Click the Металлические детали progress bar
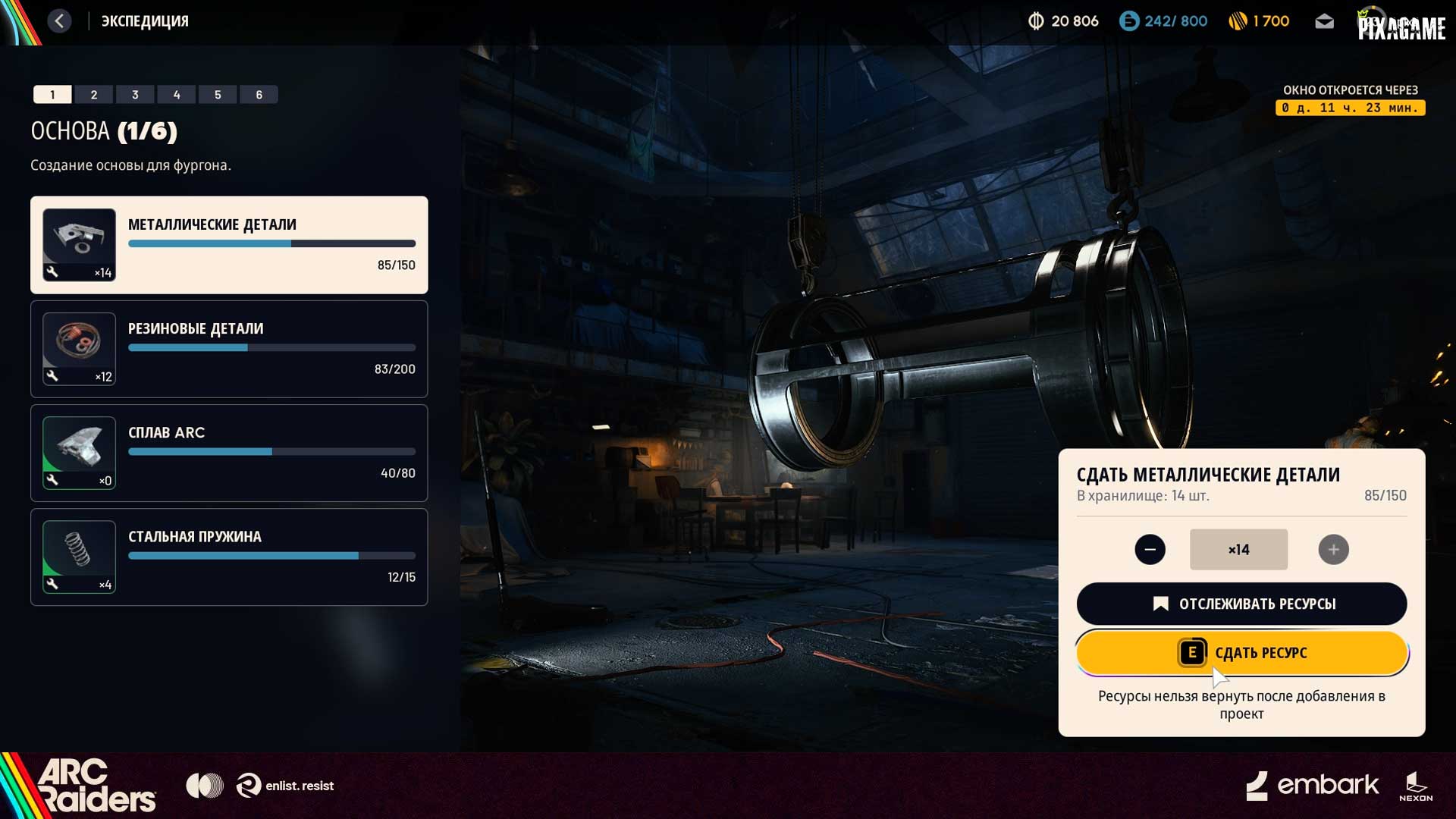This screenshot has width=1456, height=819. coord(271,243)
